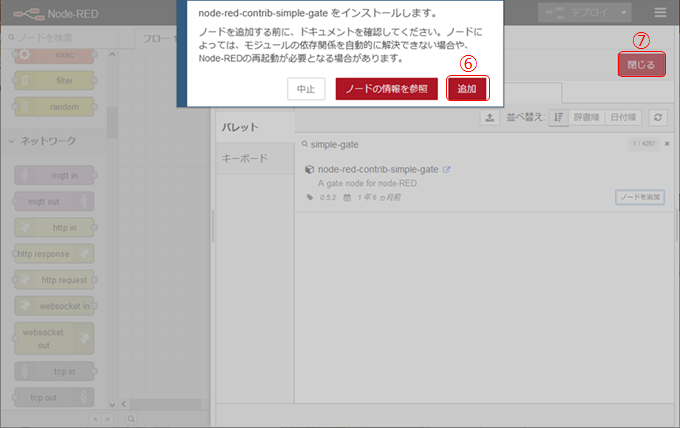Click the 中止 cancel button
The image size is (680, 428).
pyautogui.click(x=305, y=89)
